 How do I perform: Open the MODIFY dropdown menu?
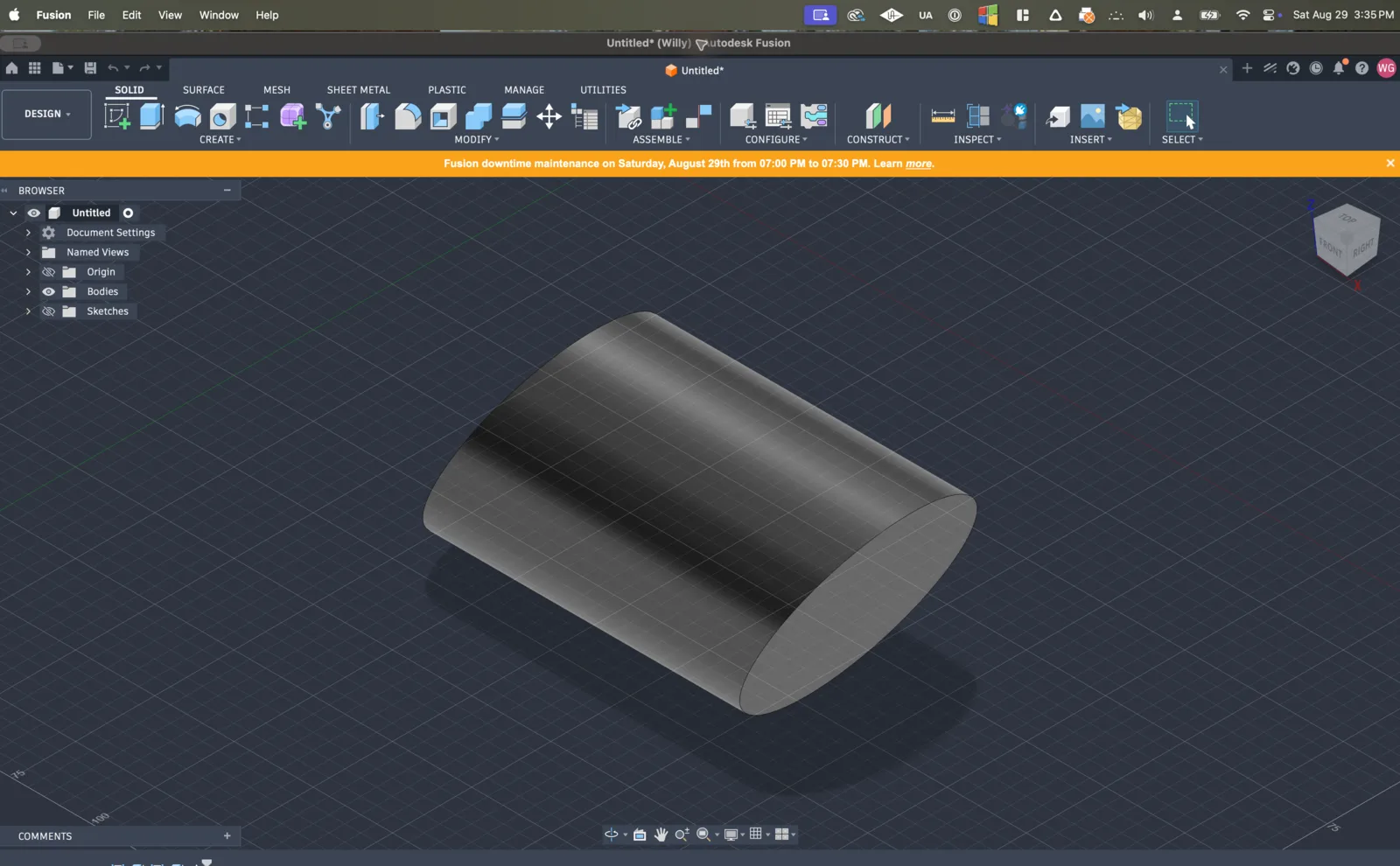point(477,140)
